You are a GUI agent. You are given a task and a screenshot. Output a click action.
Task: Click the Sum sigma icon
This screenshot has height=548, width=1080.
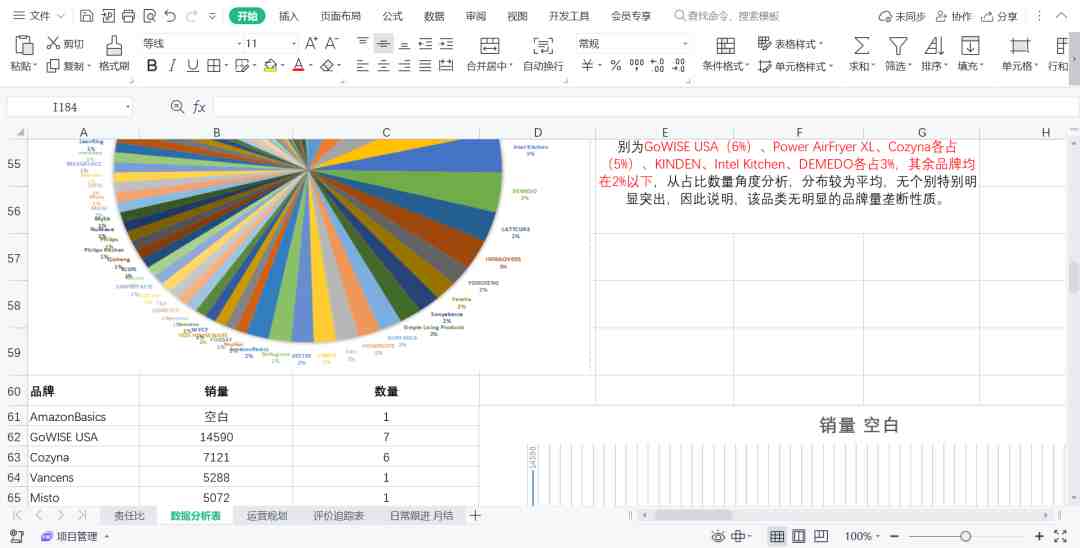coord(861,45)
